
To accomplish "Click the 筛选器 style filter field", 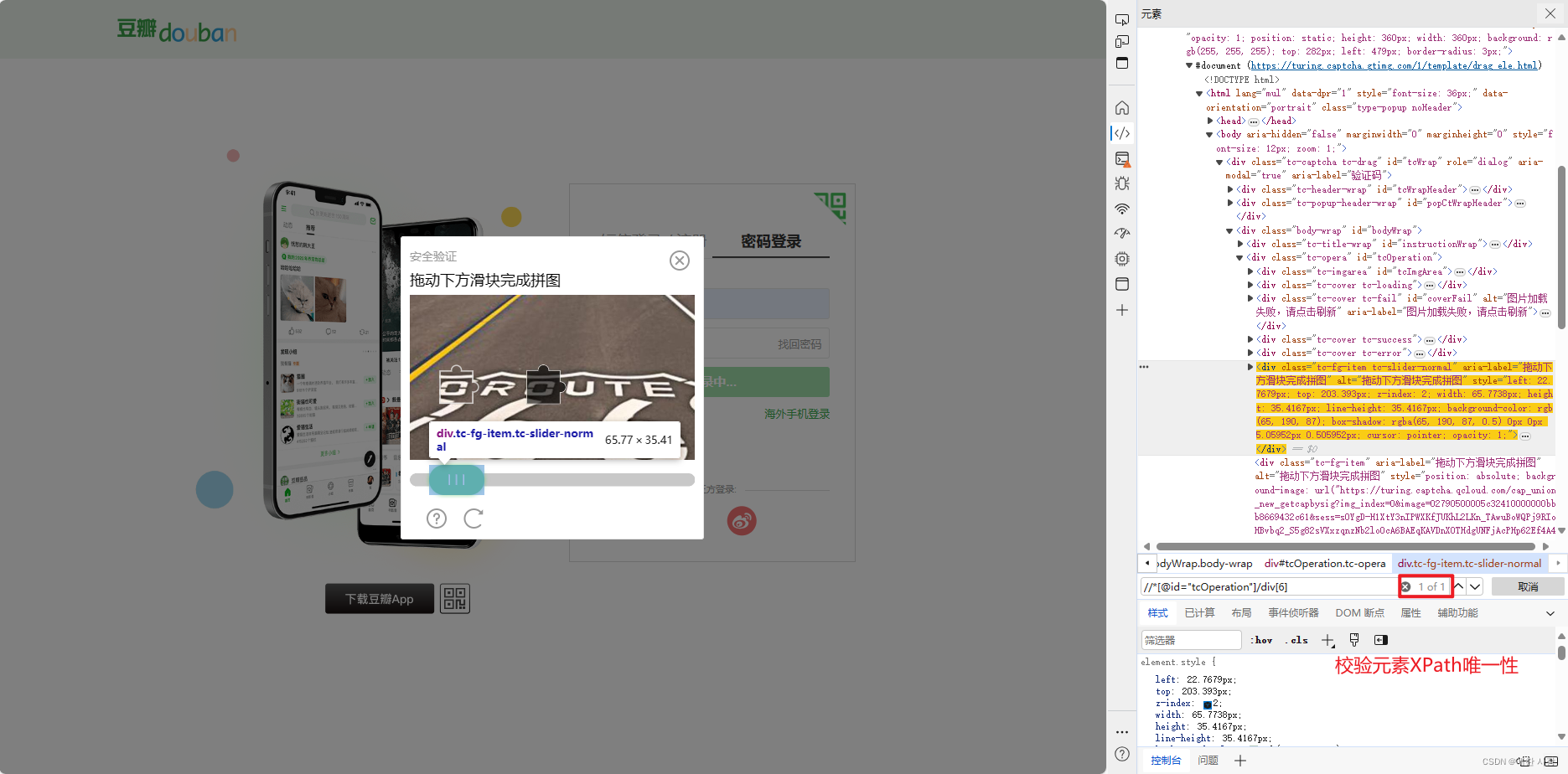I will click(1191, 640).
